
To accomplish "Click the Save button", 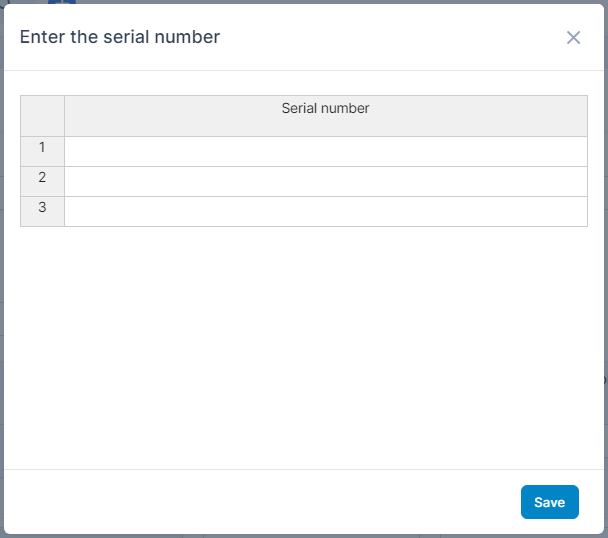I will coord(549,502).
